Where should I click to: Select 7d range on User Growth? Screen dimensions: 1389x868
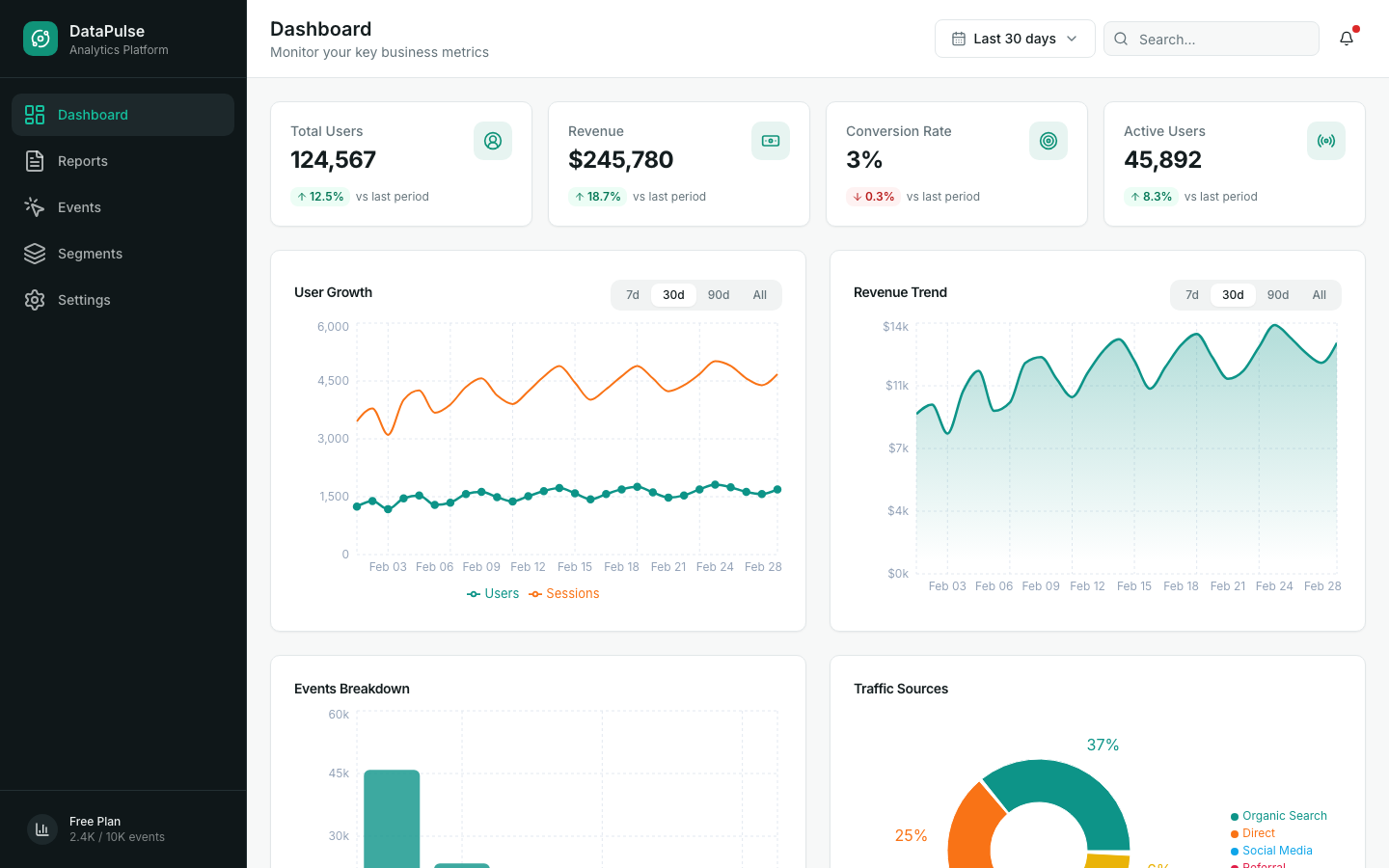coord(633,295)
